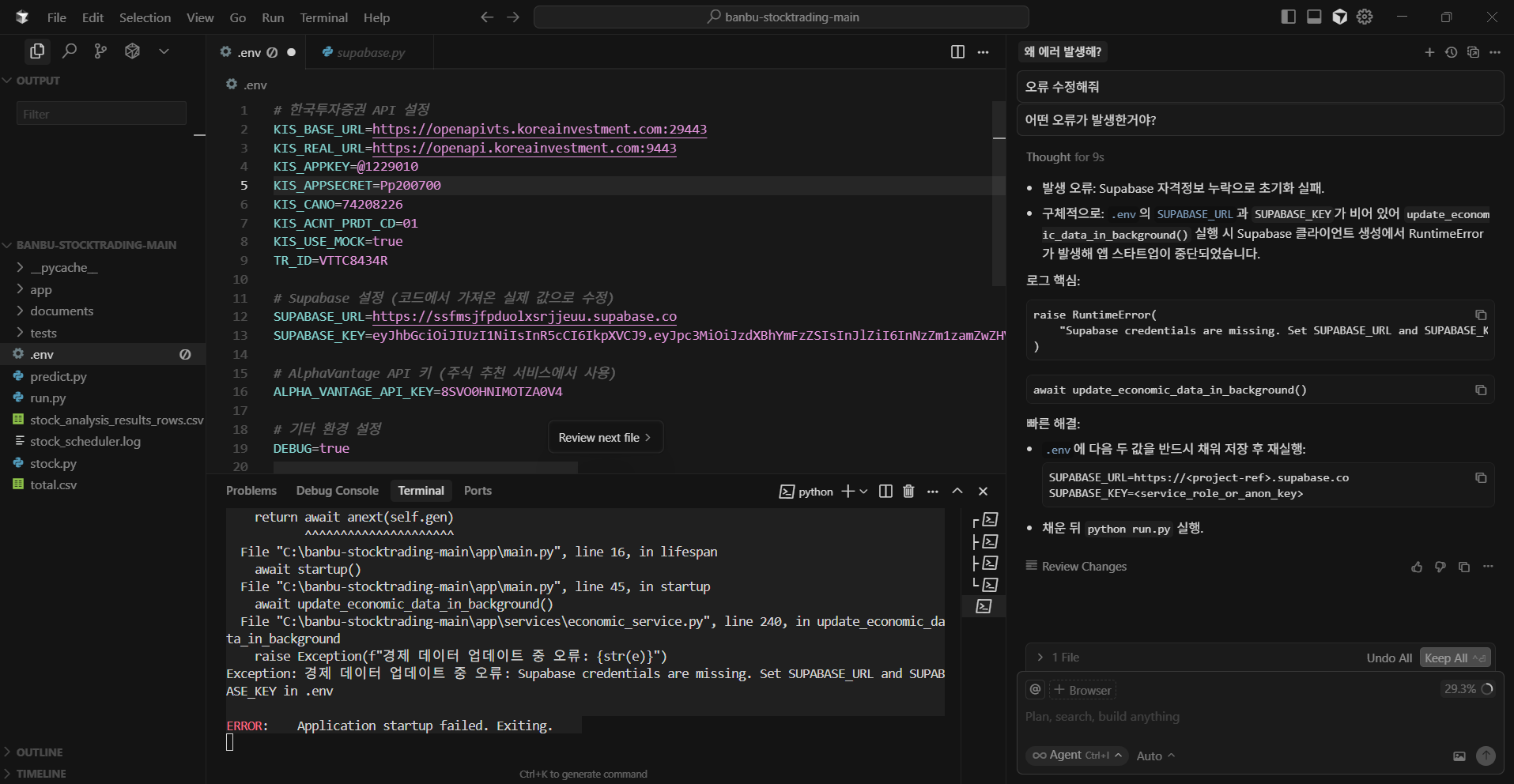The image size is (1514, 784).
Task: Split the editor to the right
Action: [957, 52]
